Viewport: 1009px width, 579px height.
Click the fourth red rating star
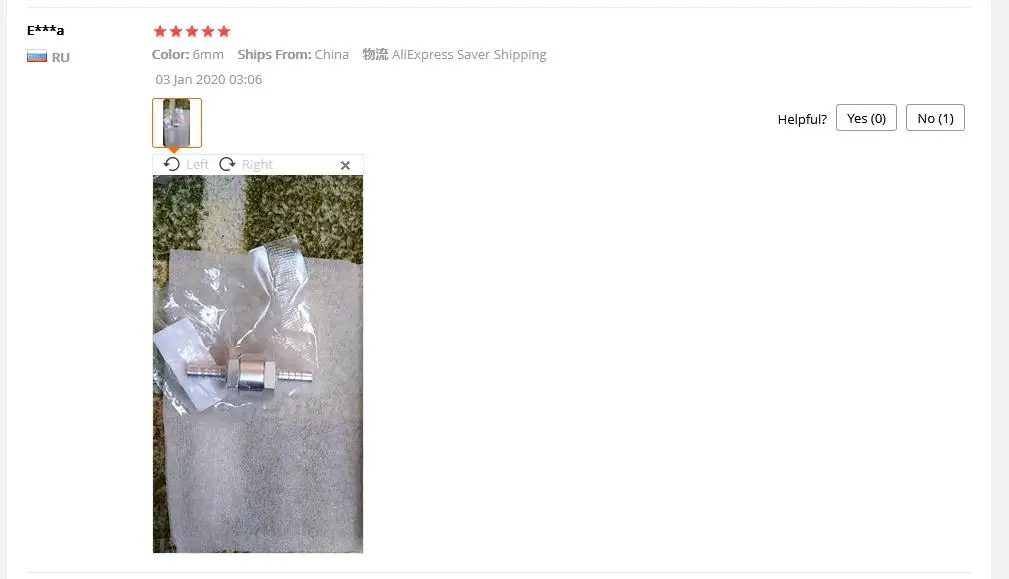208,31
